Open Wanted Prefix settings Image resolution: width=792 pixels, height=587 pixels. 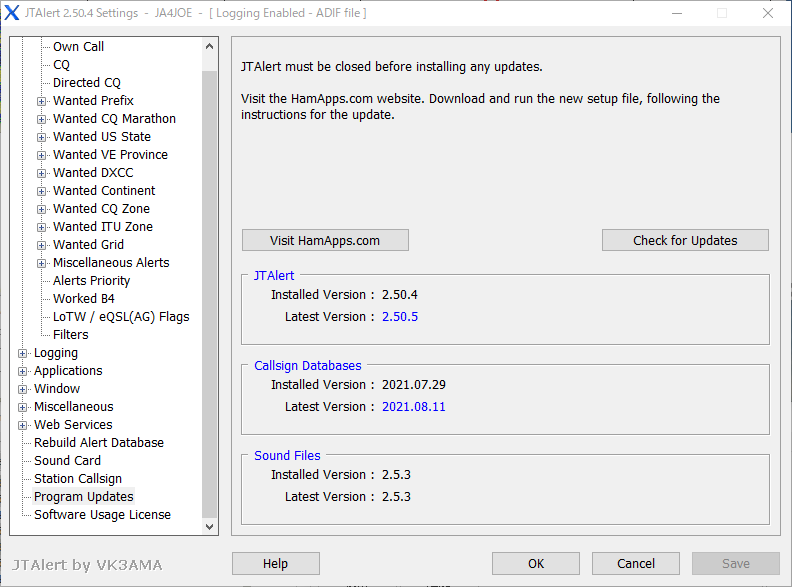pyautogui.click(x=93, y=101)
